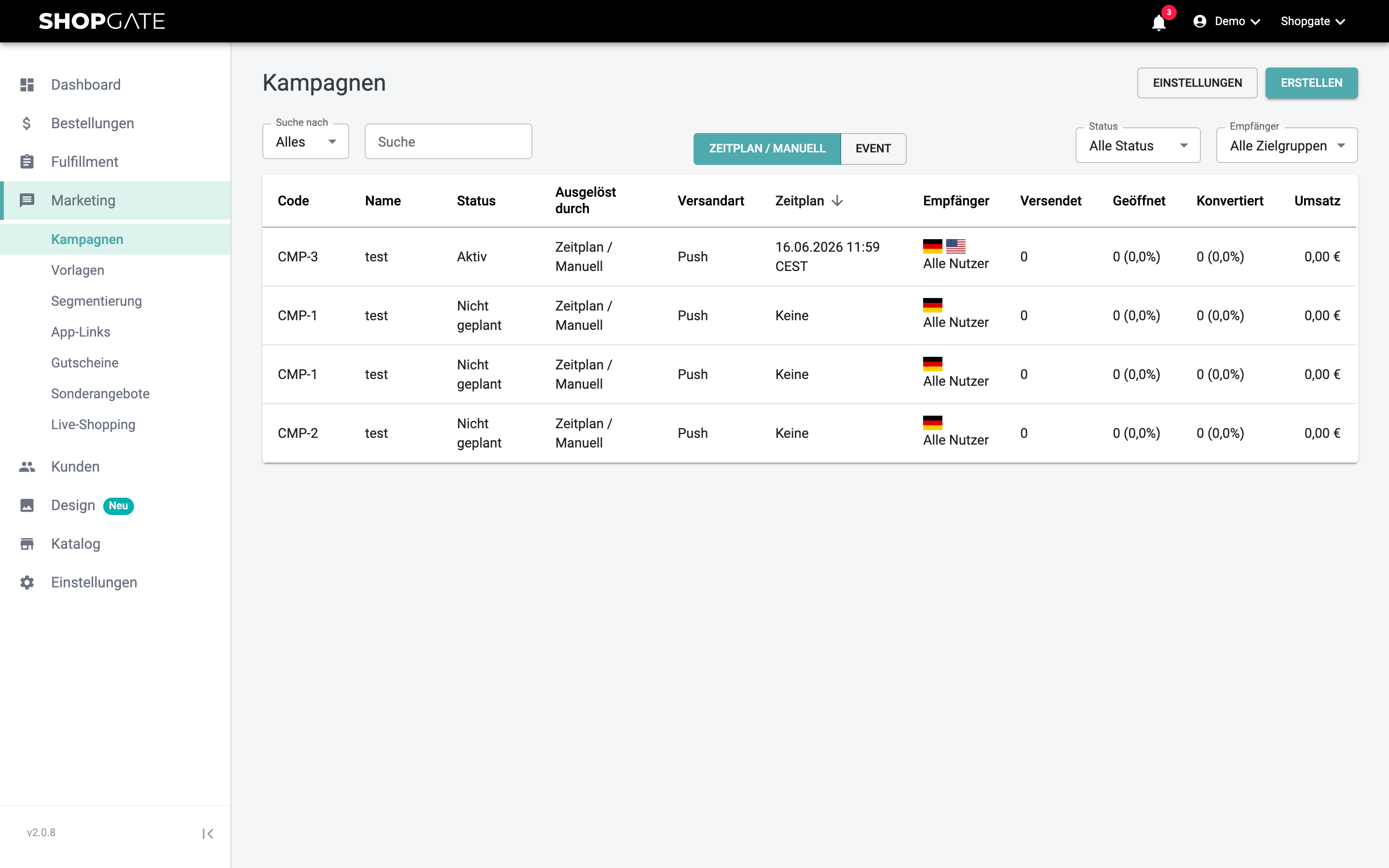Switch to Event campaigns view
Viewport: 1389px width, 868px height.
coord(873,149)
